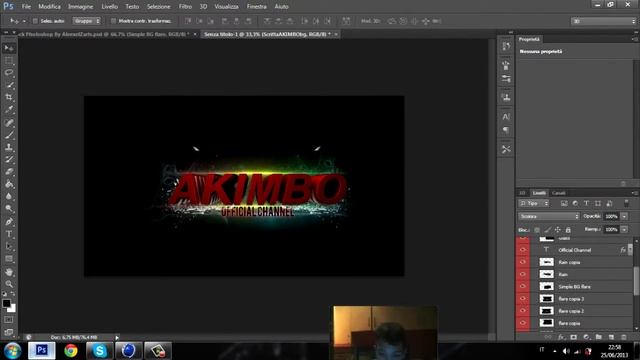Add a layer mask

tap(573, 337)
